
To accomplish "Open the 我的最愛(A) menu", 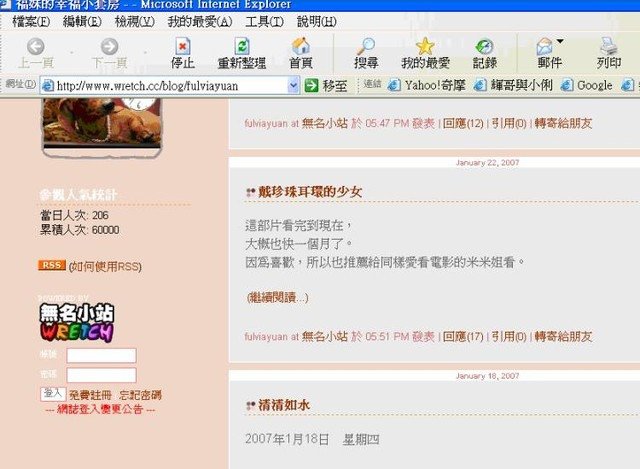I will point(200,21).
